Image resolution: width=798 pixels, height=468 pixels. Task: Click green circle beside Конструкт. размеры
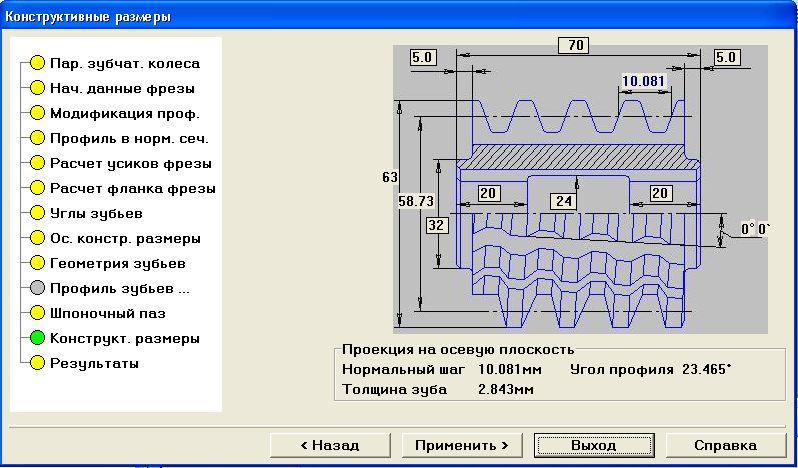pos(37,339)
